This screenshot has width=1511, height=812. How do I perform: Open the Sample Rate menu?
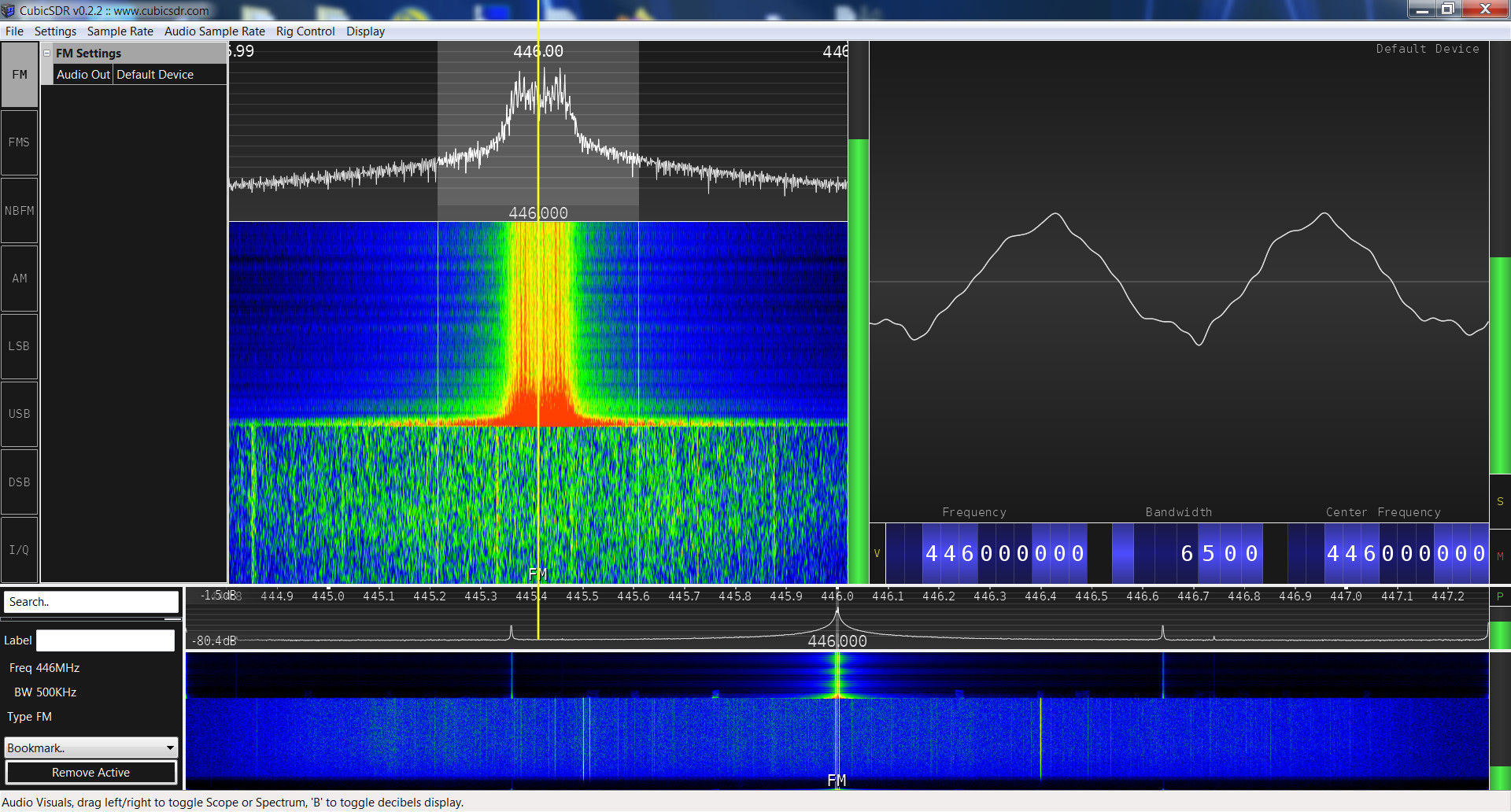point(120,31)
